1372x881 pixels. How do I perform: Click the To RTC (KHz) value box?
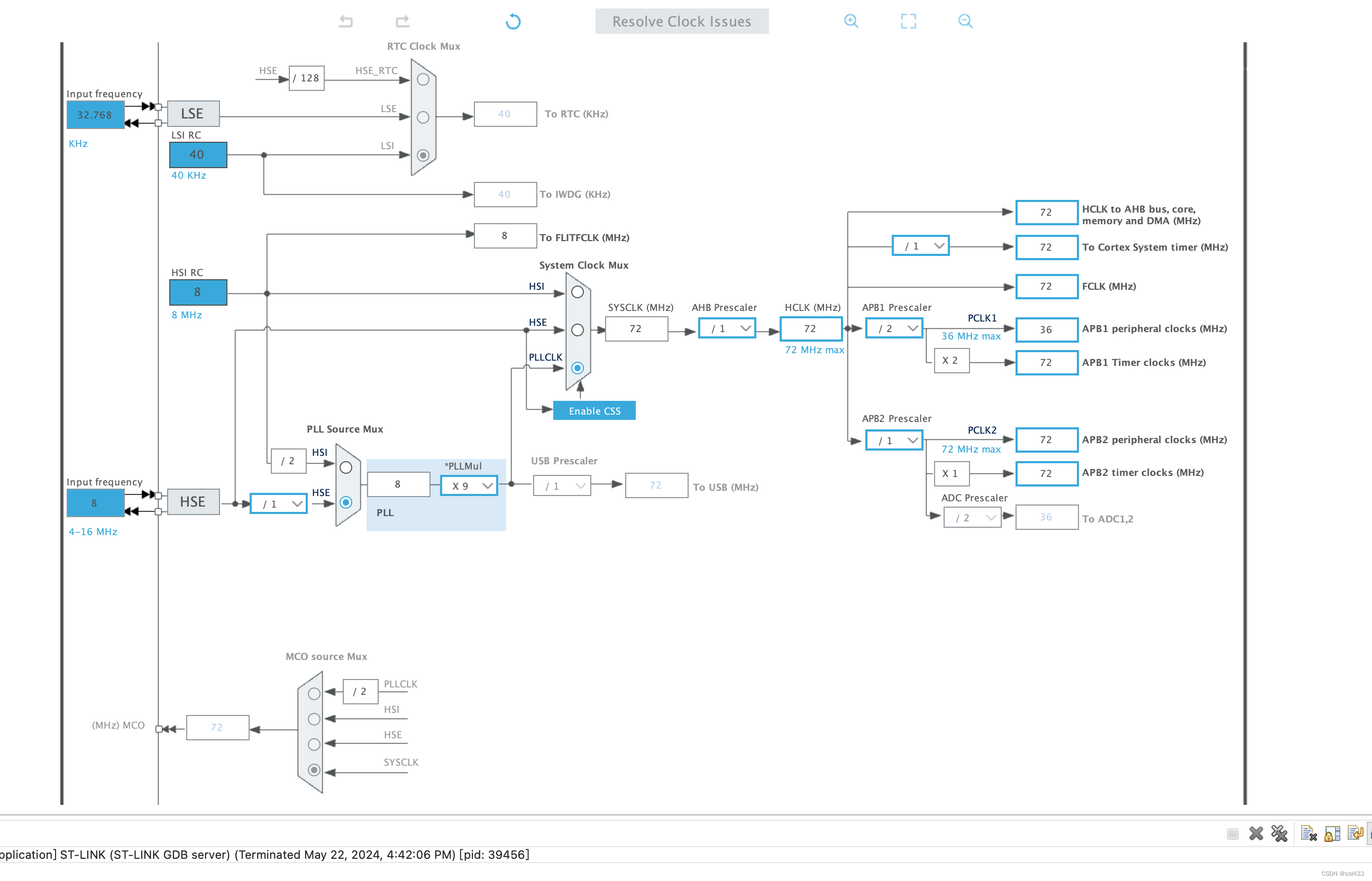coord(505,114)
